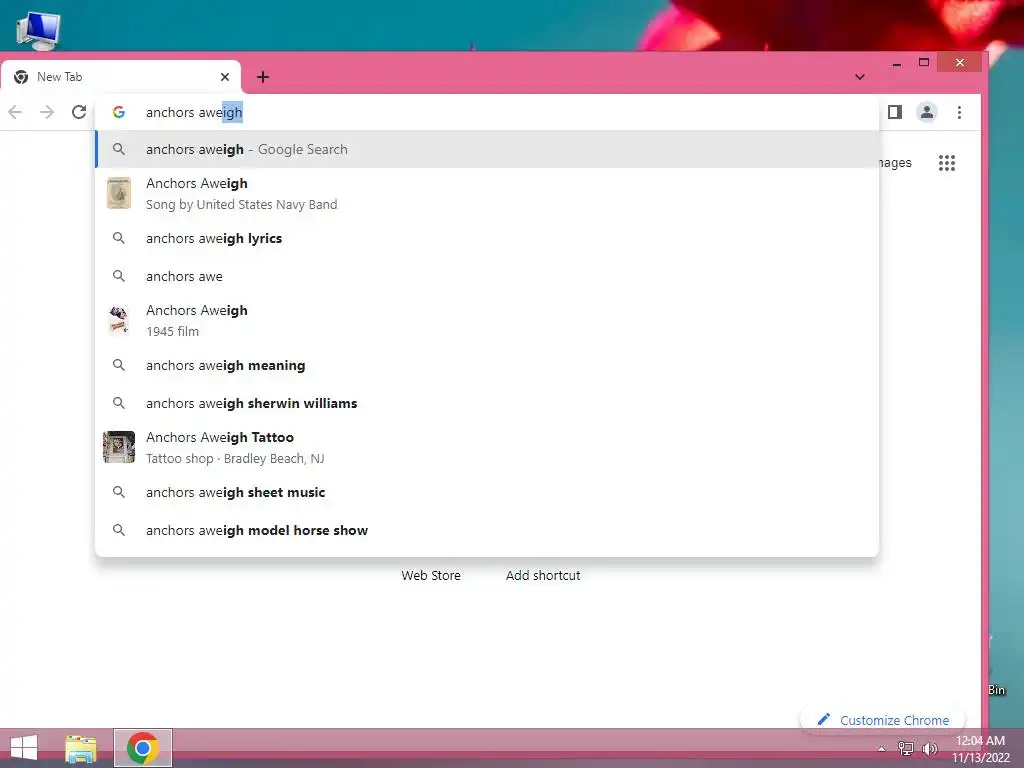Click search icon beside 'sheet music' suggestion
Viewport: 1024px width, 768px height.
click(119, 492)
